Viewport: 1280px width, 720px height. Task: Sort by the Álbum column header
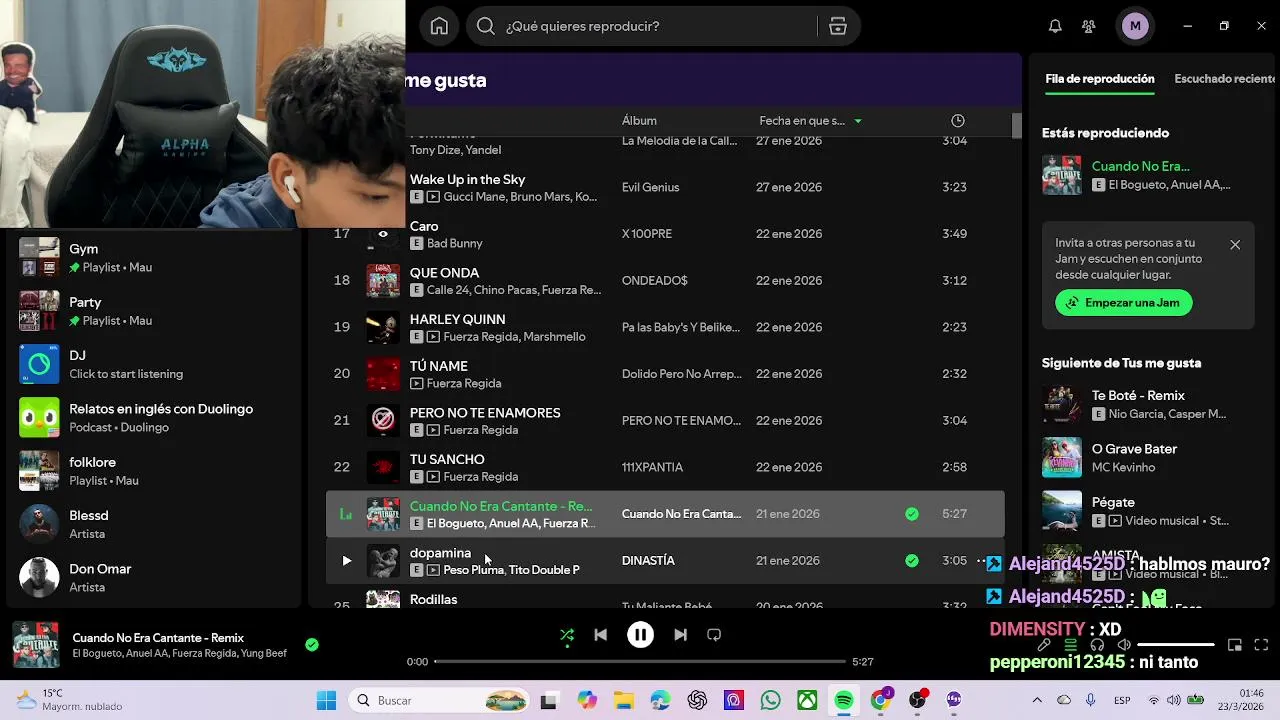639,121
